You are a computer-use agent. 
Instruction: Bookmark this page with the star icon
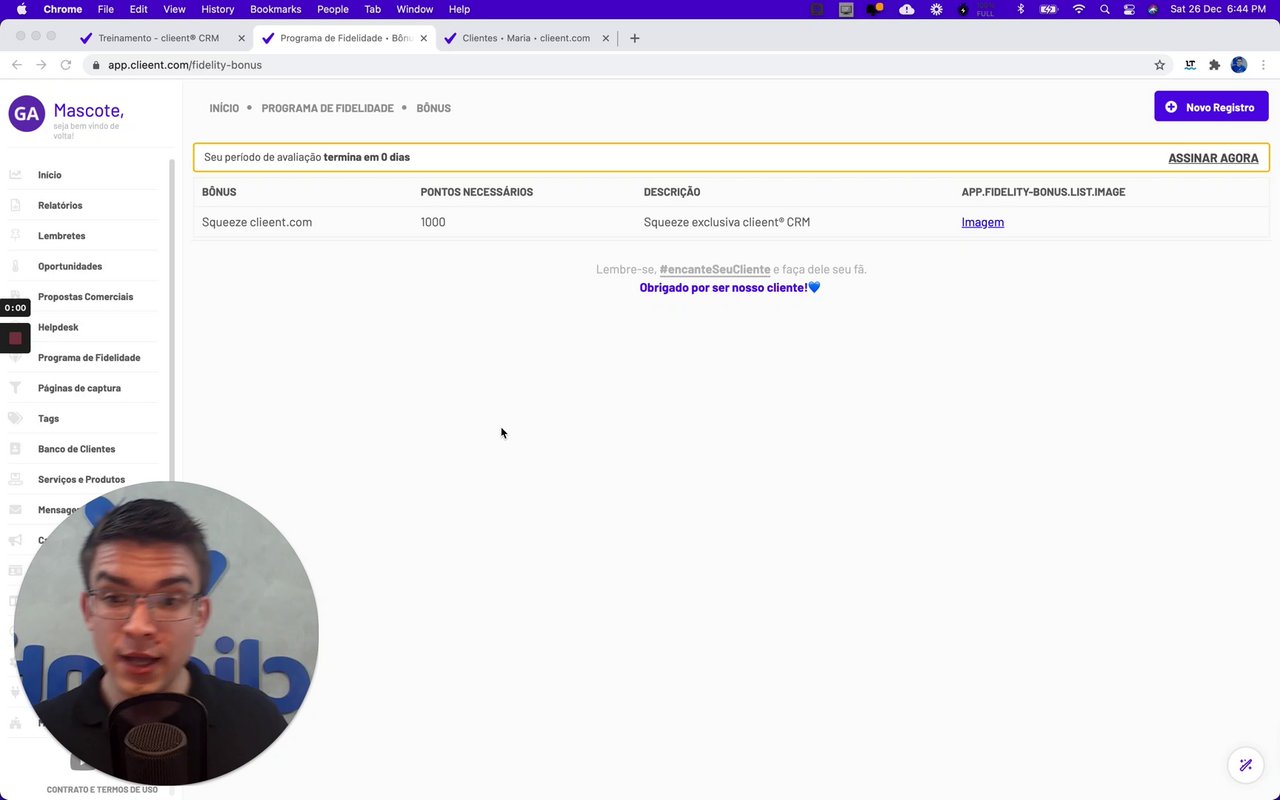click(1160, 65)
